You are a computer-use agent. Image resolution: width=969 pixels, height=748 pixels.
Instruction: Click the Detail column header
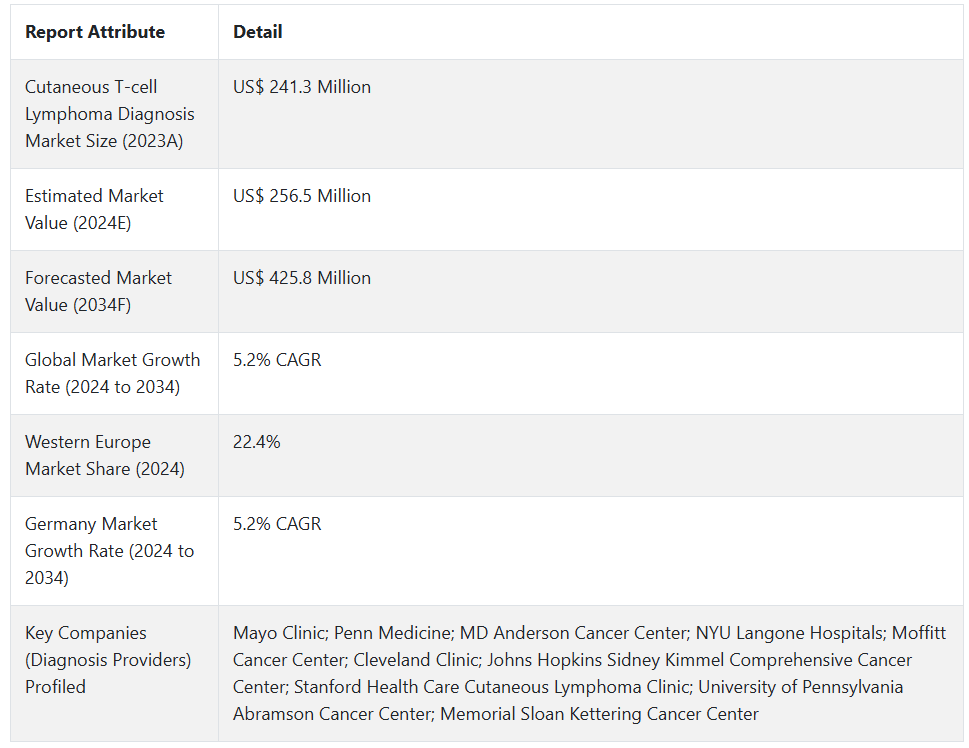click(258, 32)
